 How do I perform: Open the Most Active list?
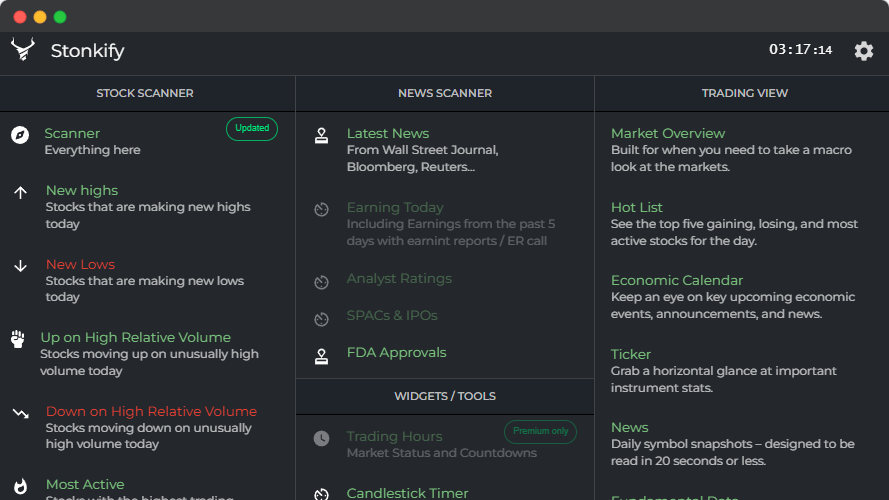(85, 485)
